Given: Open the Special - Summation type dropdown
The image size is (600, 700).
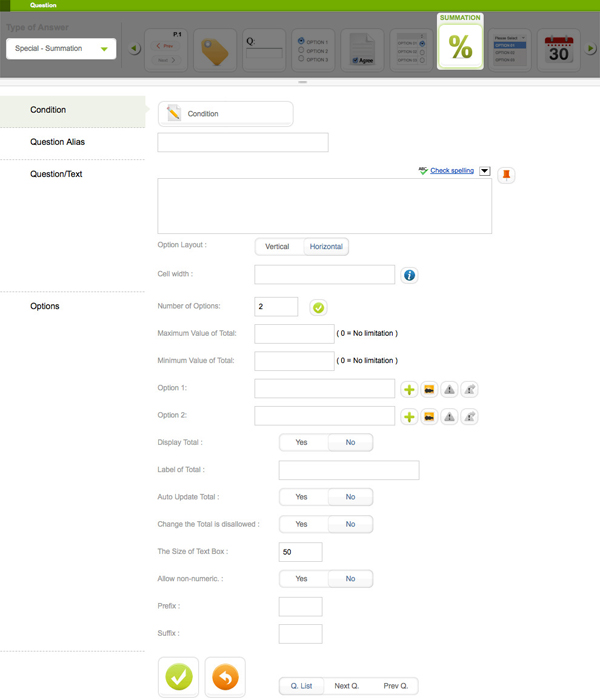Looking at the screenshot, I should pyautogui.click(x=61, y=48).
